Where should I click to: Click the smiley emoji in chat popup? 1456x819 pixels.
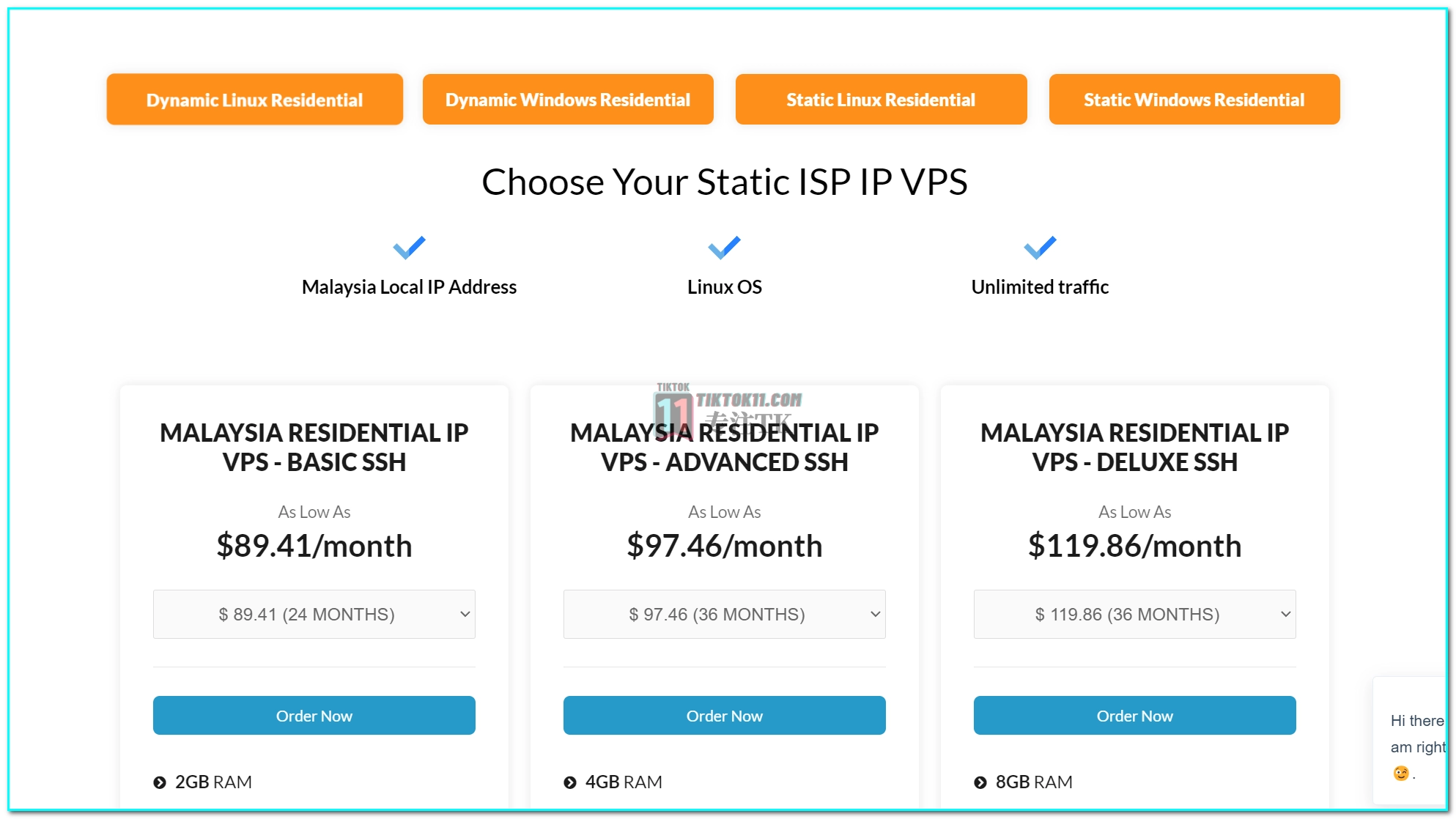1400,773
